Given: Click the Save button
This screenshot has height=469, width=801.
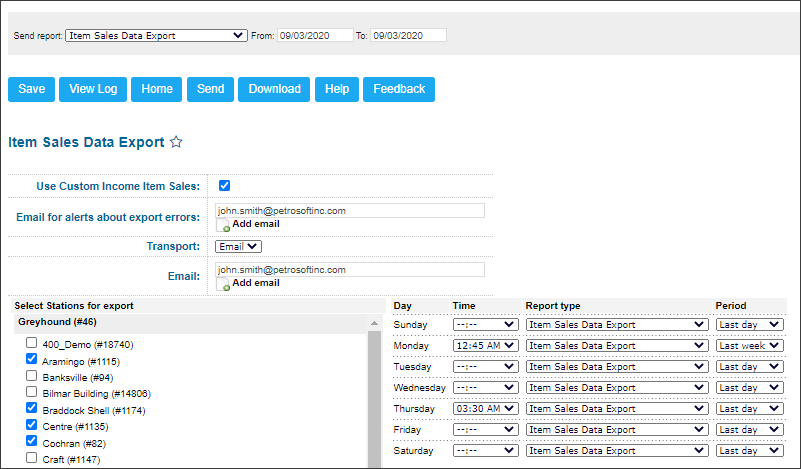Looking at the screenshot, I should coord(31,89).
